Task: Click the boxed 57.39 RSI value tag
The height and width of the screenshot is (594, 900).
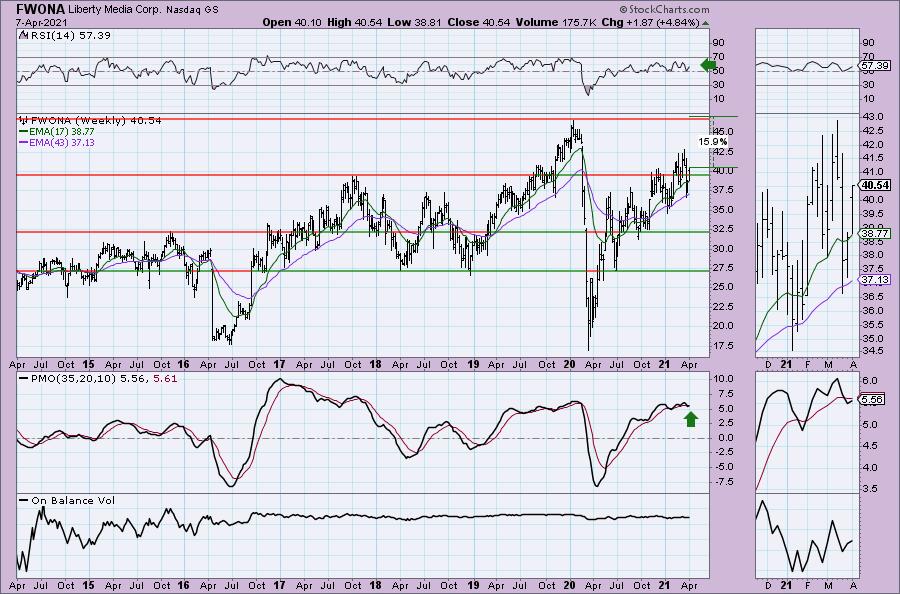Action: [875, 65]
